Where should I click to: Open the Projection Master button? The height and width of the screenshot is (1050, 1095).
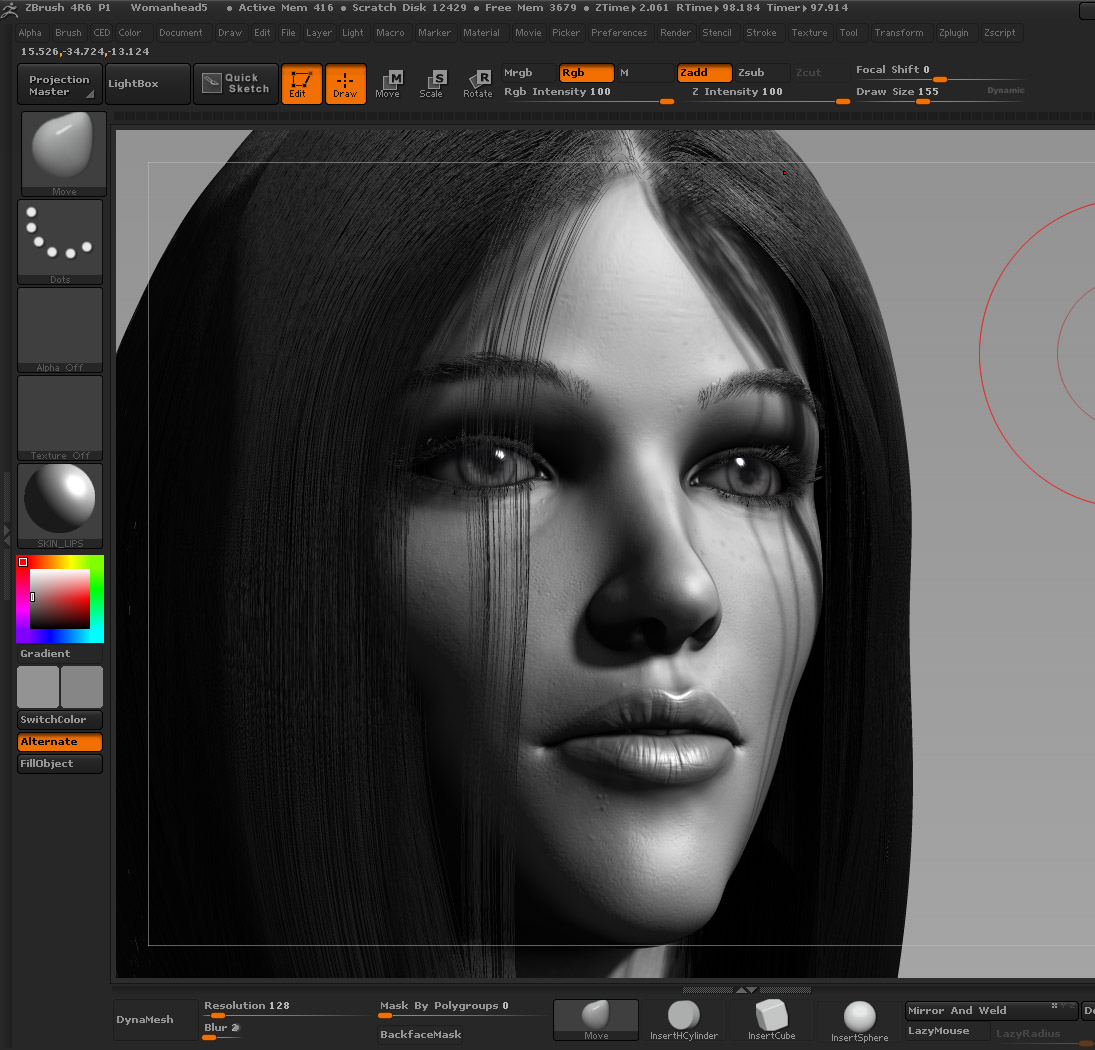click(x=60, y=84)
